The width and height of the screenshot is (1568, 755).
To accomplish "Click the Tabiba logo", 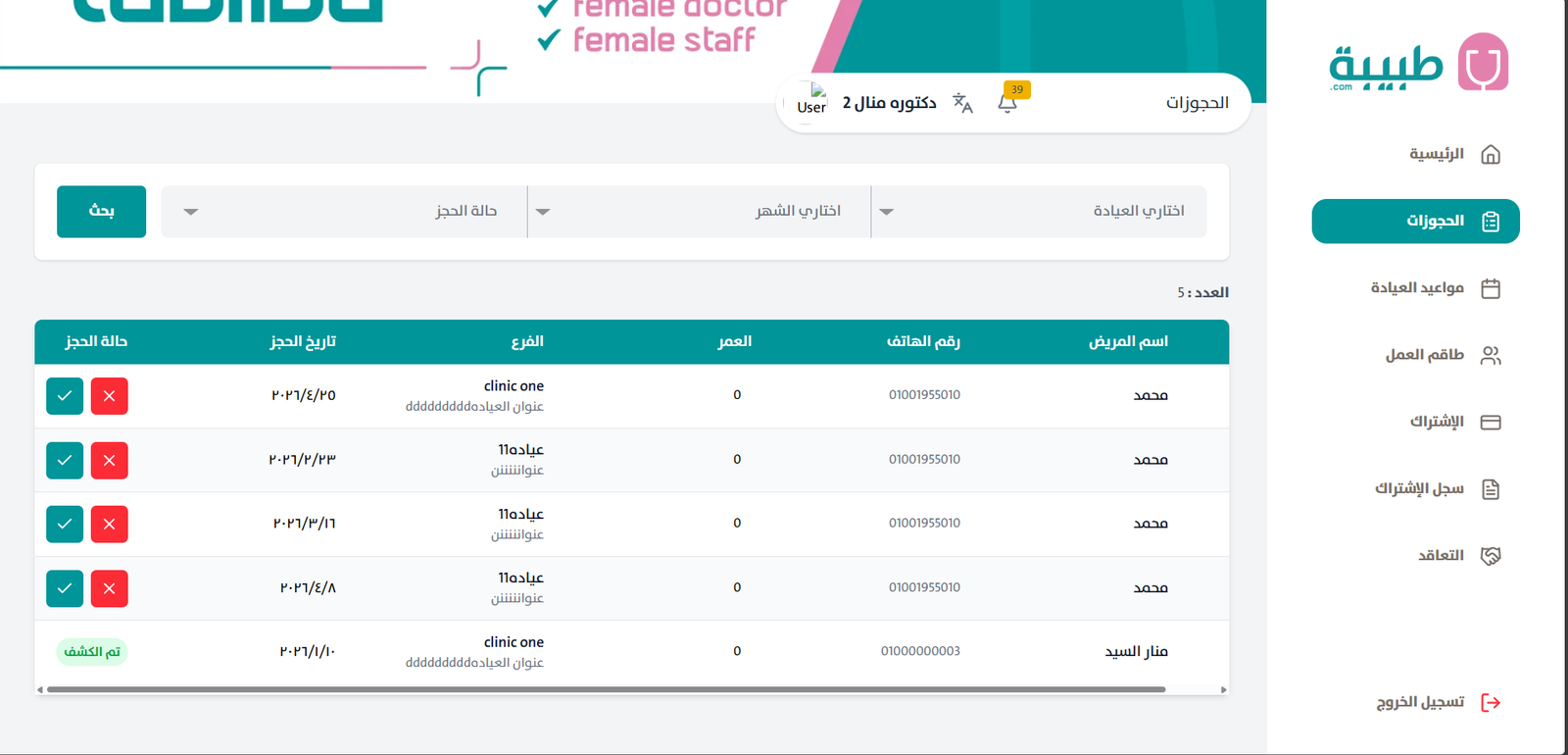I will (x=1418, y=63).
